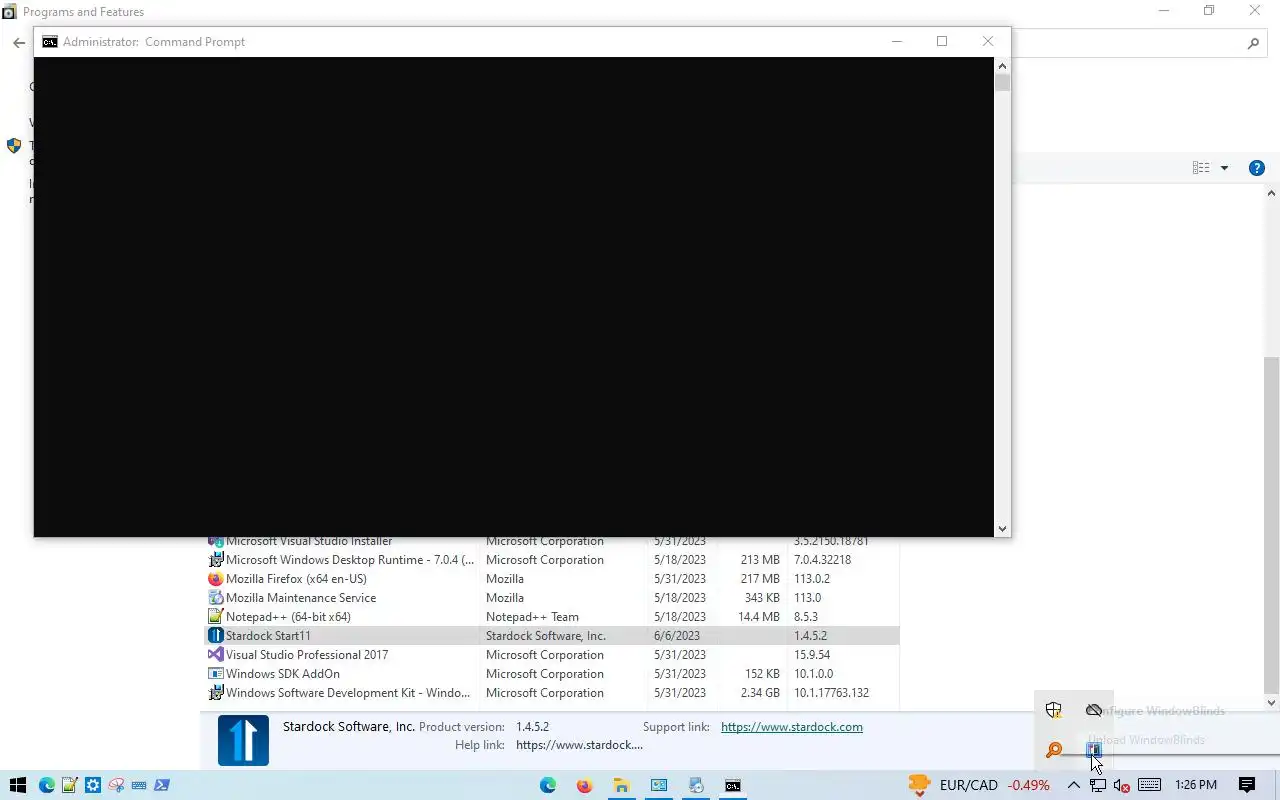Open the Snipping Tool taskbar shortcut
This screenshot has height=800, width=1280.
click(x=116, y=785)
